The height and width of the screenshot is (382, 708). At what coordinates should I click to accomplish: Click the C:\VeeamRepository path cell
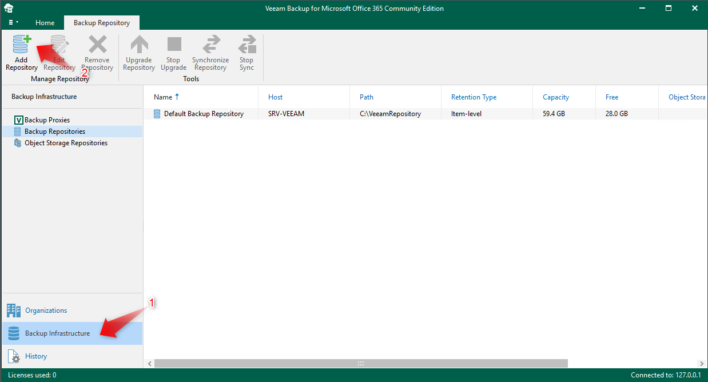coord(390,114)
